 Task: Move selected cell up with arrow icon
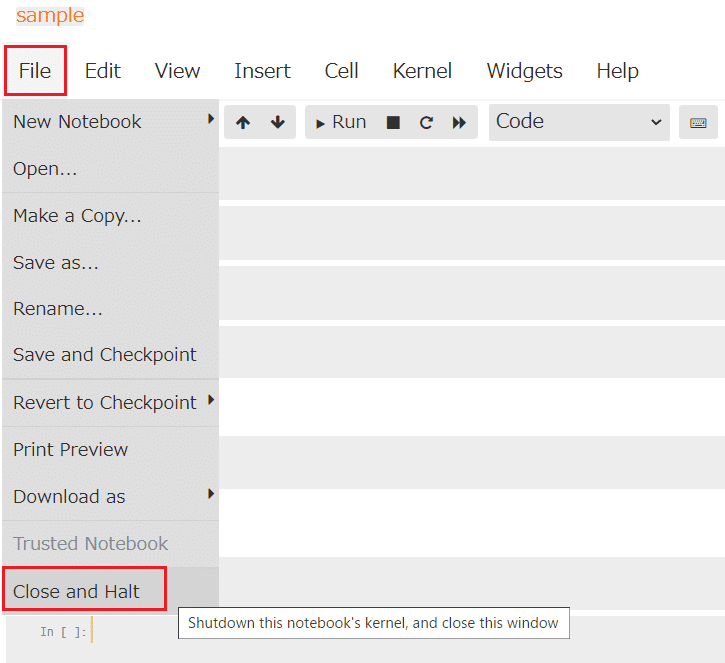coord(243,123)
